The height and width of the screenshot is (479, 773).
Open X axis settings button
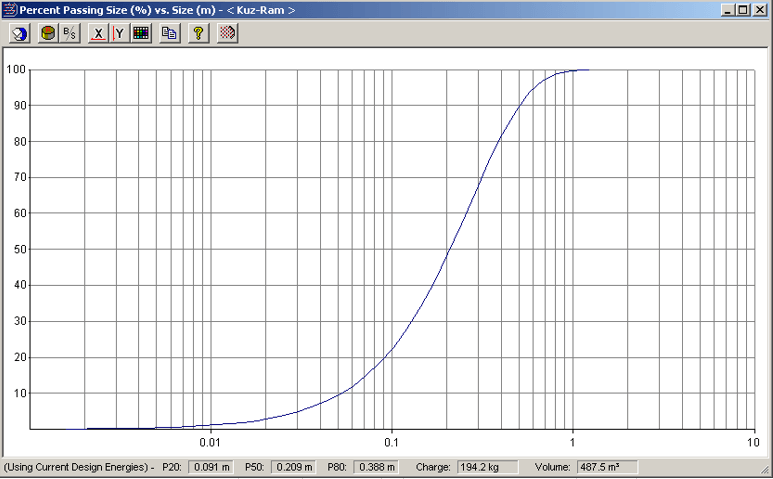tap(98, 33)
